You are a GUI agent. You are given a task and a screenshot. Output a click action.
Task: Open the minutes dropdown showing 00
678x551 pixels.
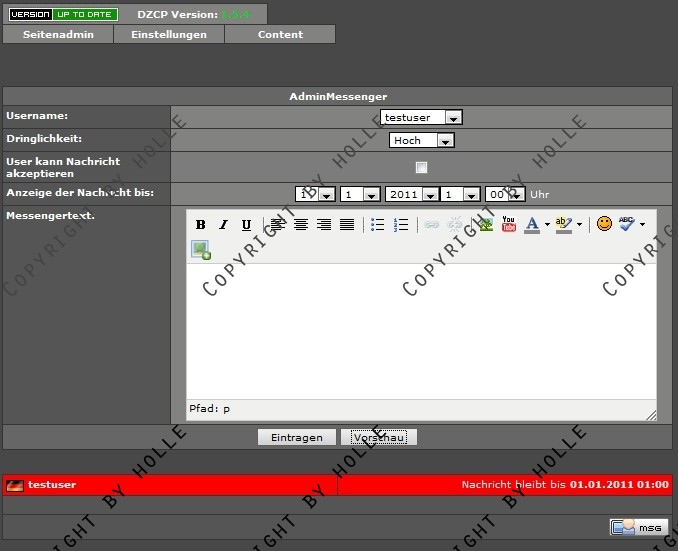[505, 194]
